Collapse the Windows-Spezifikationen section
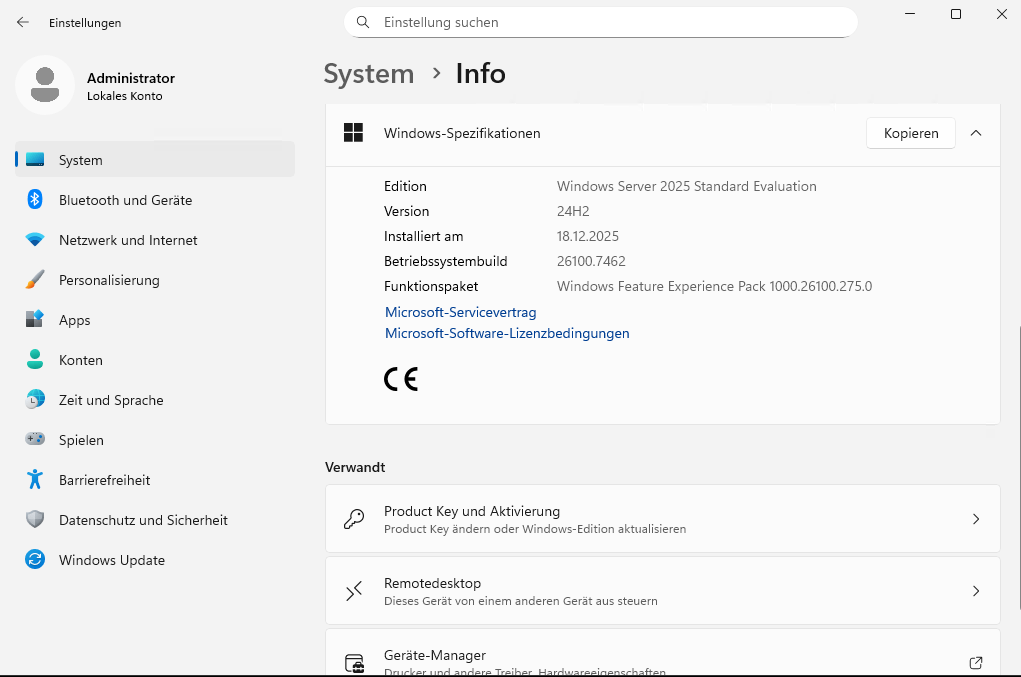1021x677 pixels. pos(976,133)
